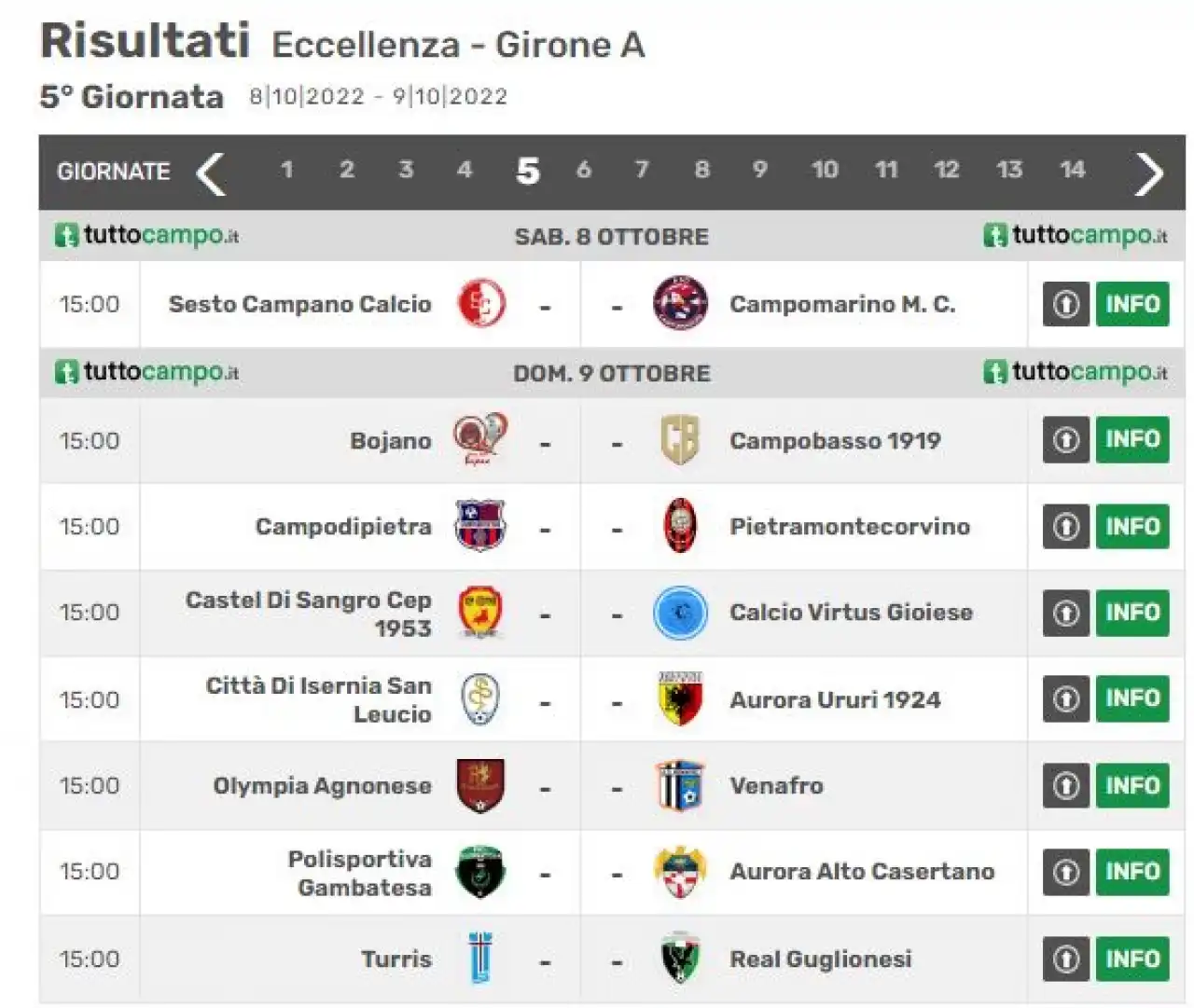
Task: Click the tuttocampo.it logo at top left
Action: click(146, 235)
